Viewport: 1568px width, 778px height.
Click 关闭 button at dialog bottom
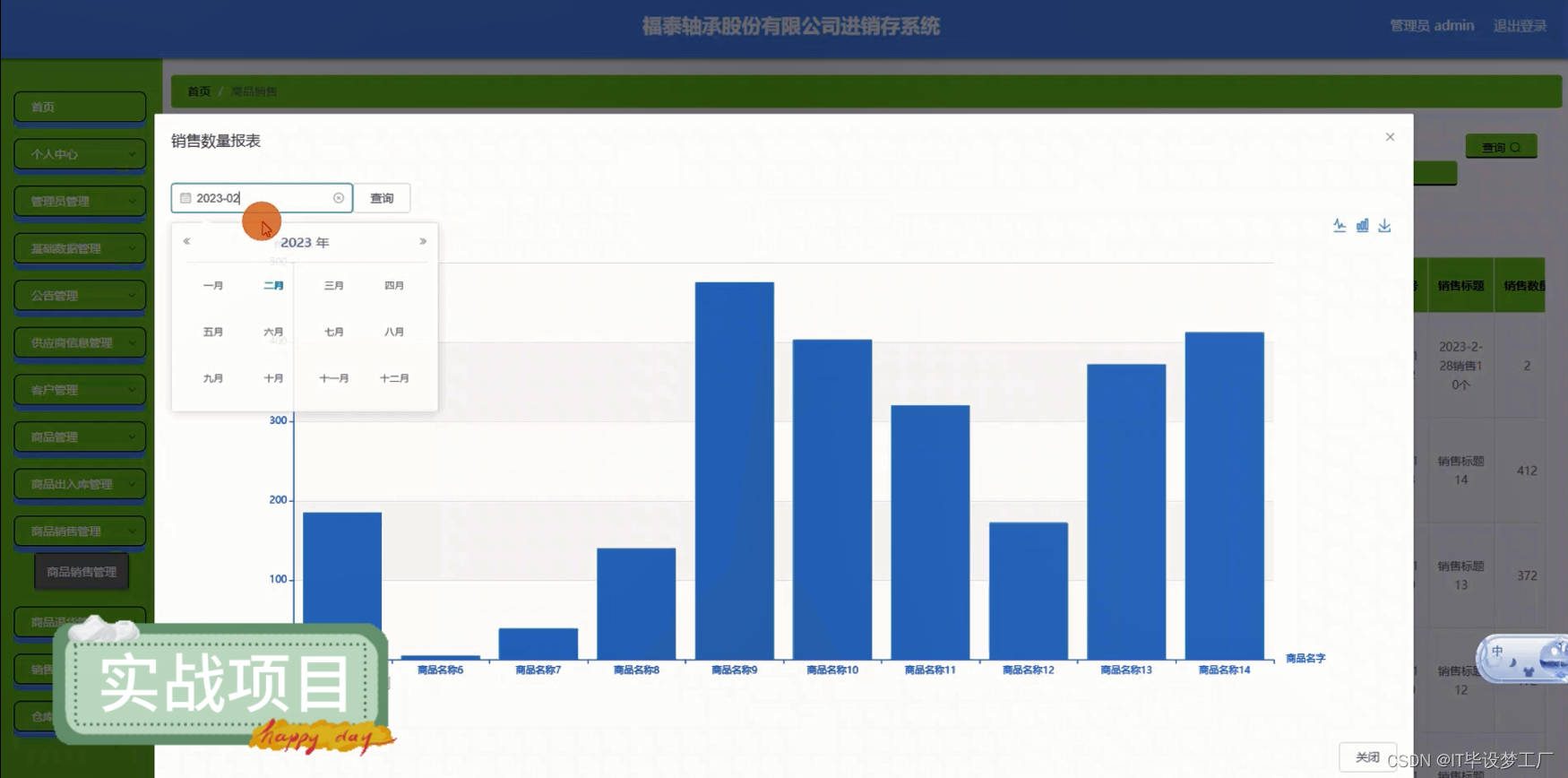pyautogui.click(x=1367, y=756)
